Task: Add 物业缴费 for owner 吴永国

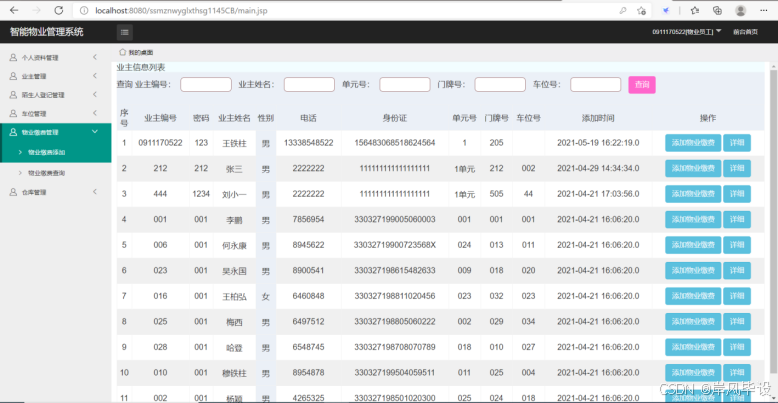Action: [693, 270]
